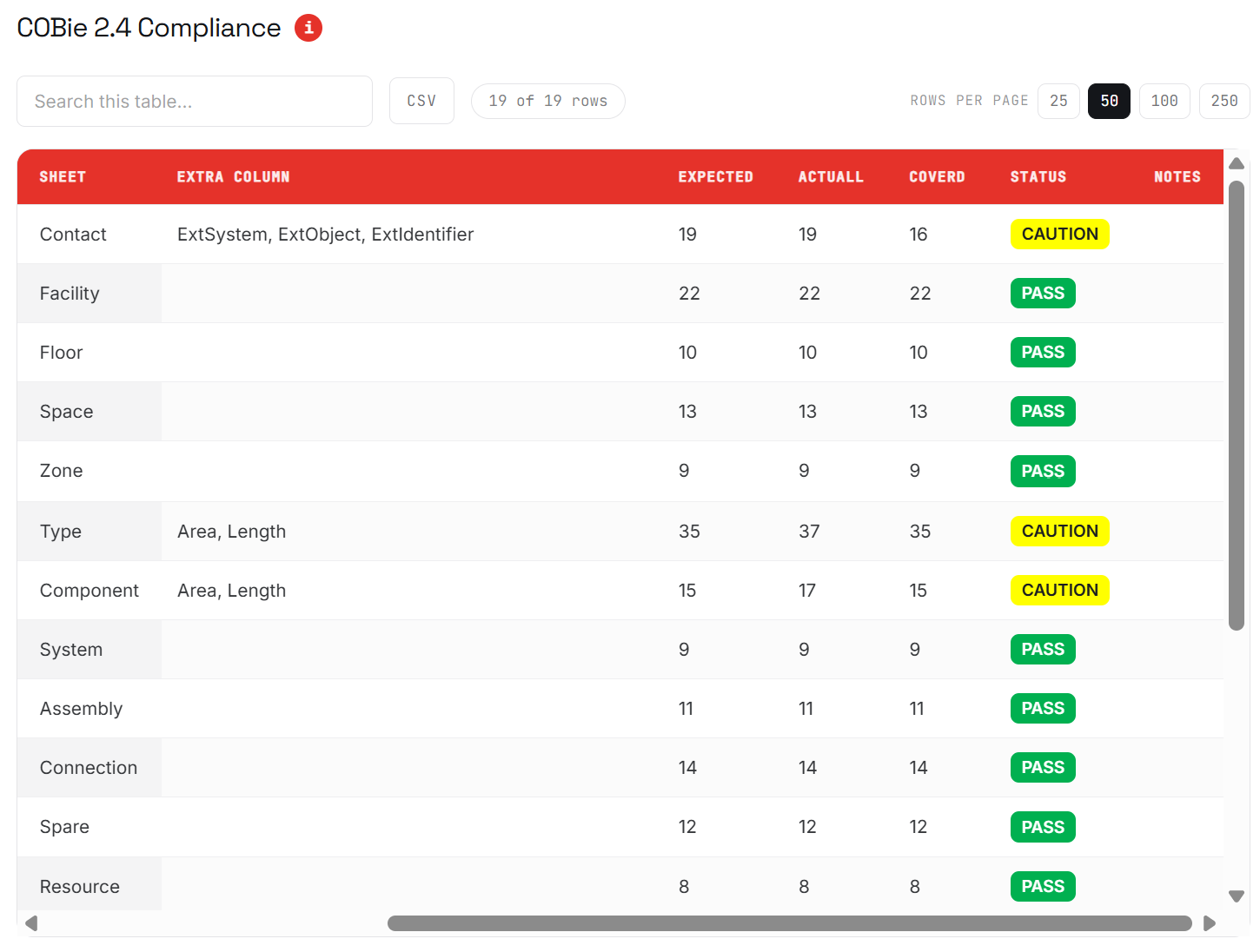
Task: Sort by the NOTES column header
Action: [x=1177, y=177]
